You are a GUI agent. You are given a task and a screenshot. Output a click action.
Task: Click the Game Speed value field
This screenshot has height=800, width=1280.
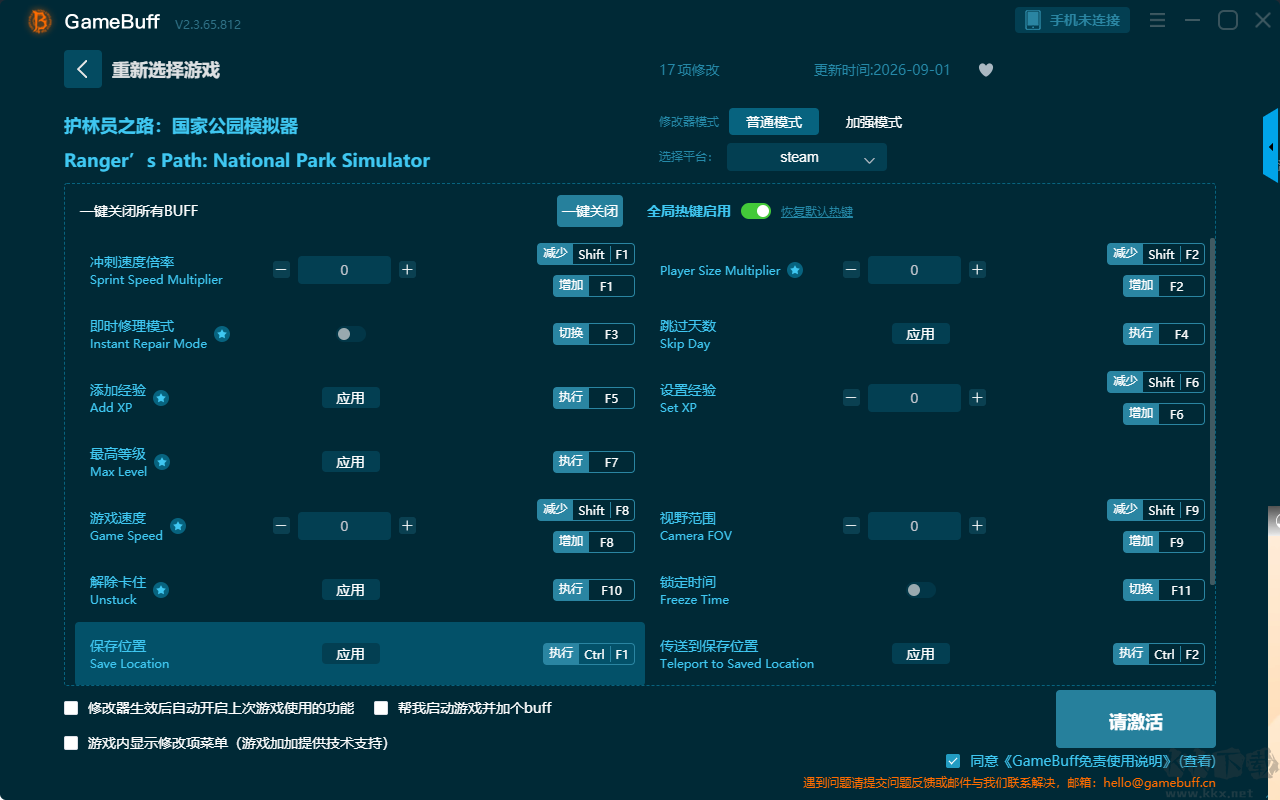click(x=344, y=526)
